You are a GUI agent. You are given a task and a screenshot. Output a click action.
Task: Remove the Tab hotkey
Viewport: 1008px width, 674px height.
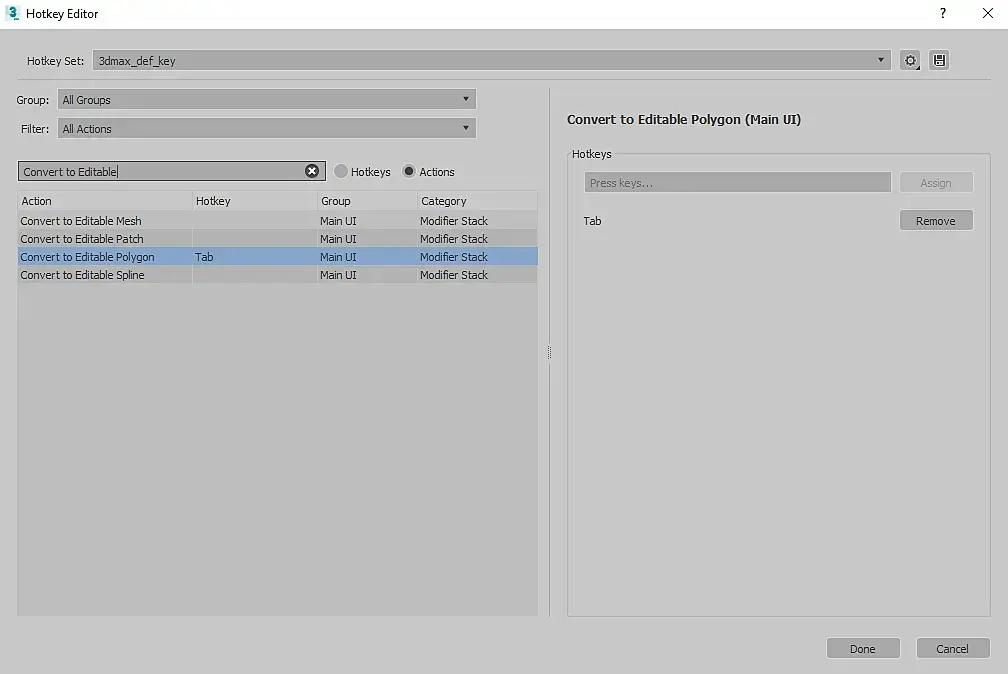click(935, 221)
